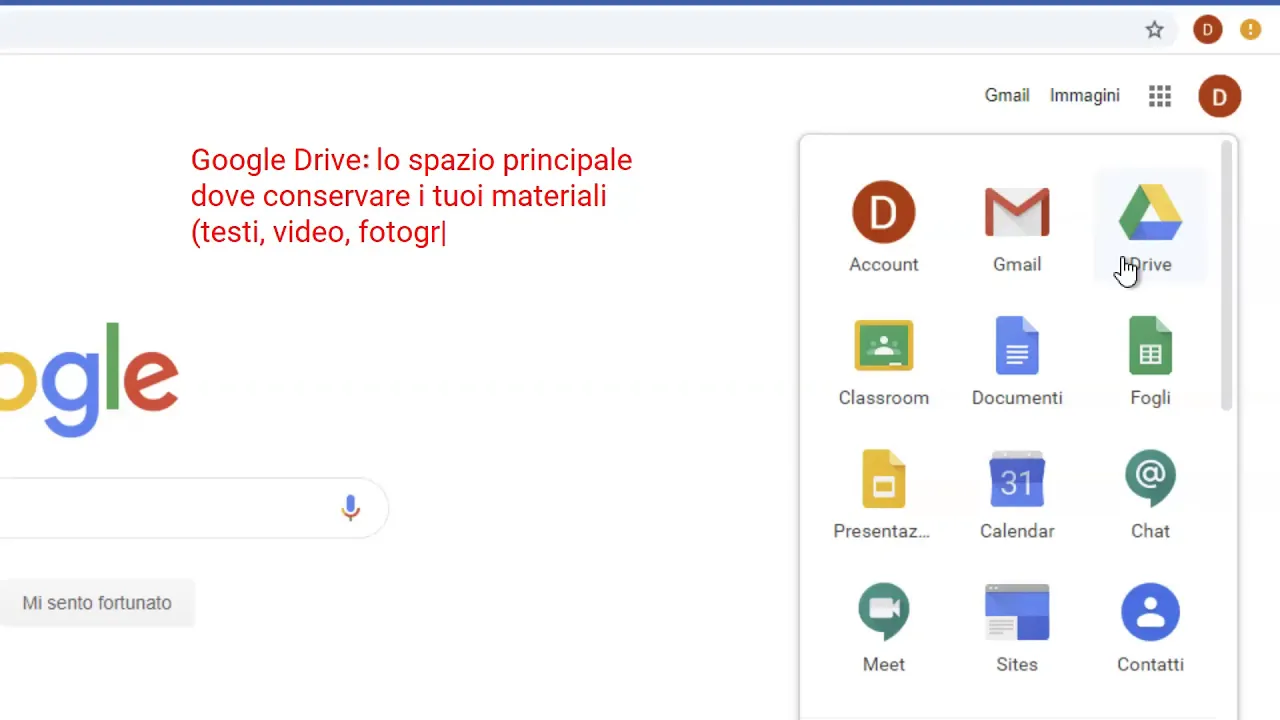Viewport: 1280px width, 720px height.
Task: Open Fogli (Google Sheets)
Action: tap(1150, 361)
